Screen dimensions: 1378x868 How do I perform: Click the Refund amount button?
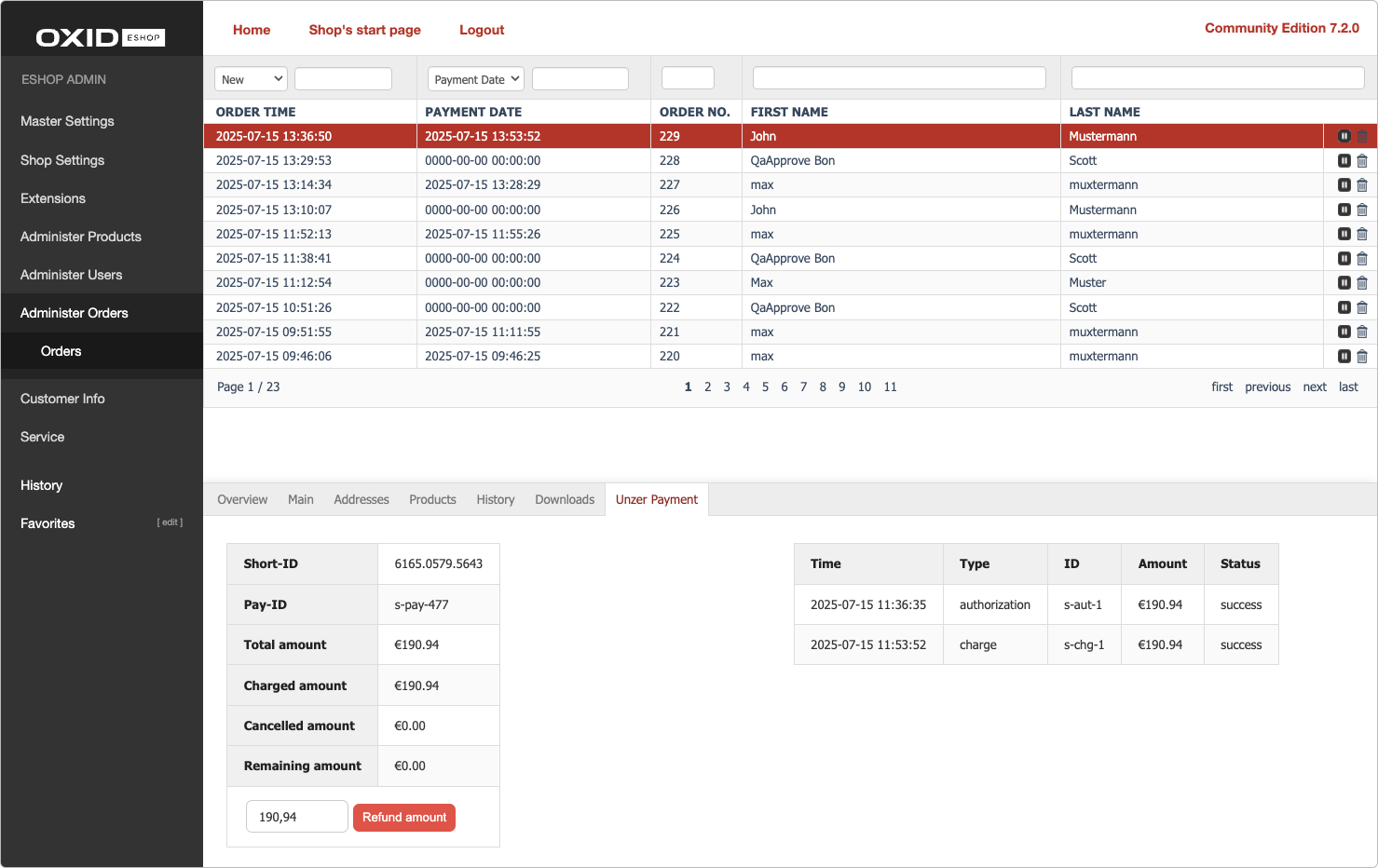click(x=404, y=817)
